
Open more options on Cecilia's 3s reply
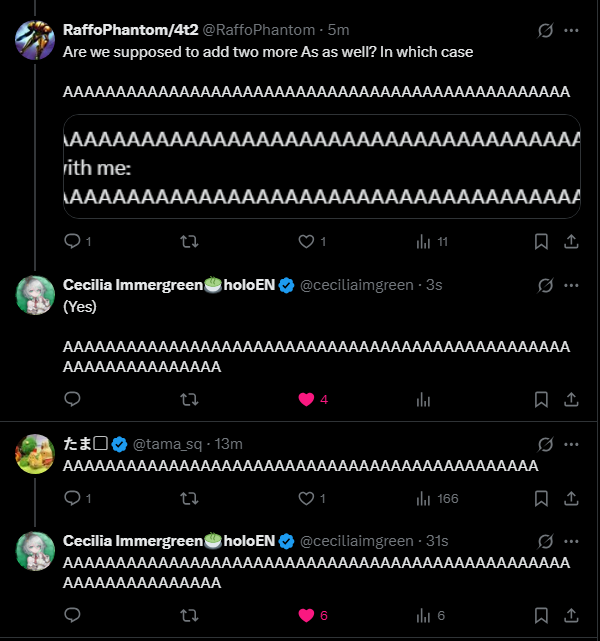coord(571,285)
